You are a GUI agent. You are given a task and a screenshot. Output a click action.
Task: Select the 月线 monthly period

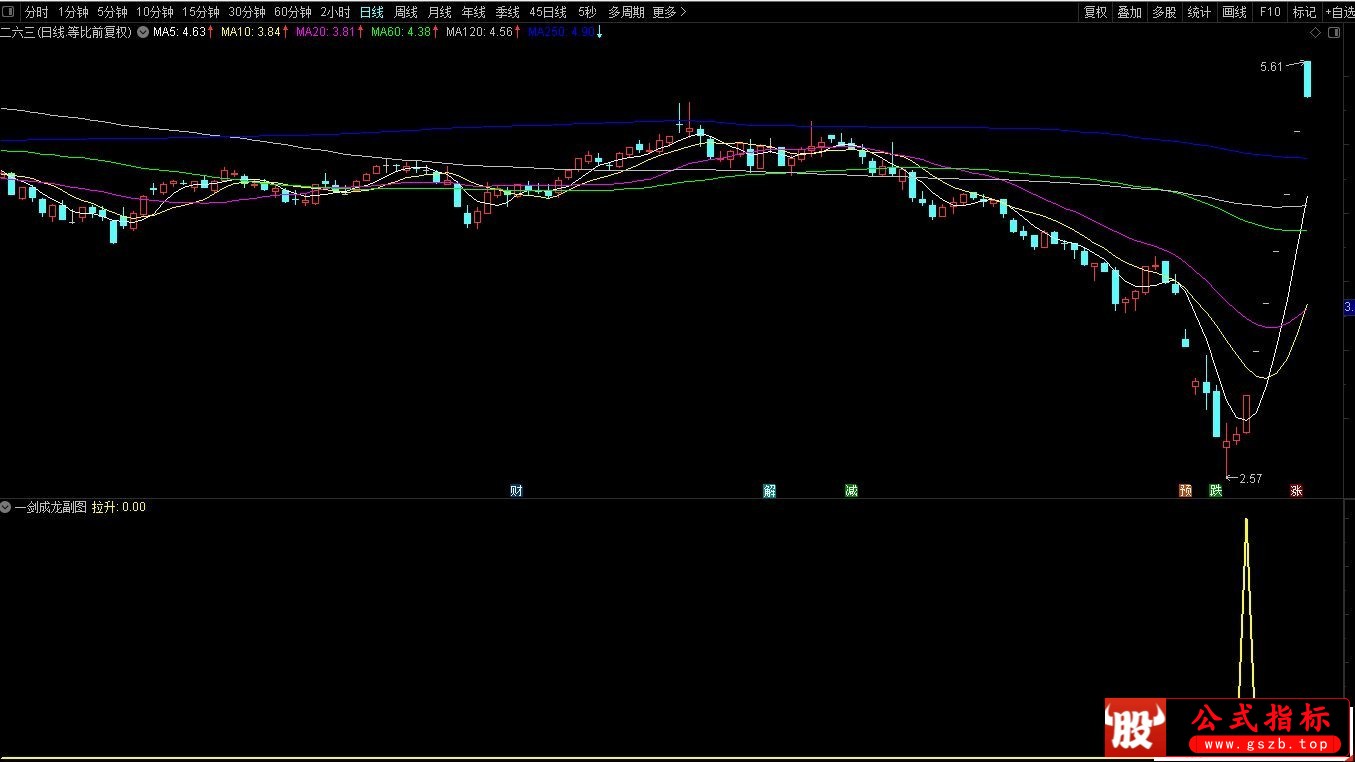coord(439,12)
